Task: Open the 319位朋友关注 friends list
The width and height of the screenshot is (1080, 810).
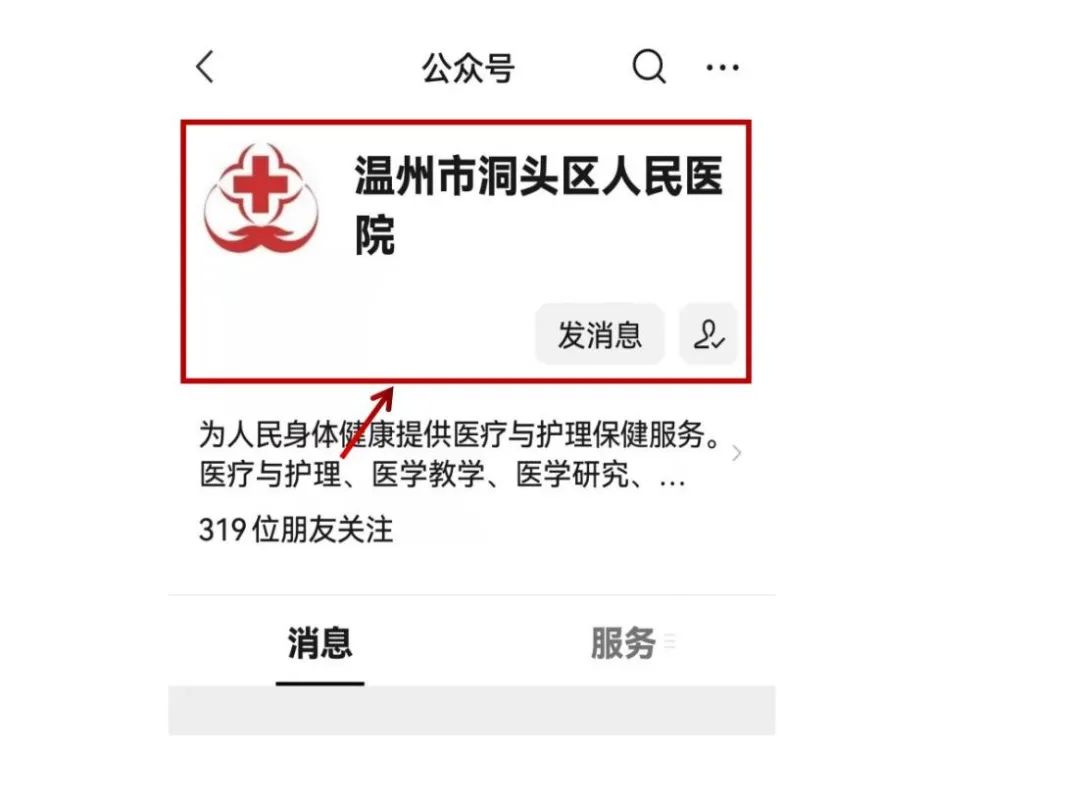Action: 296,530
